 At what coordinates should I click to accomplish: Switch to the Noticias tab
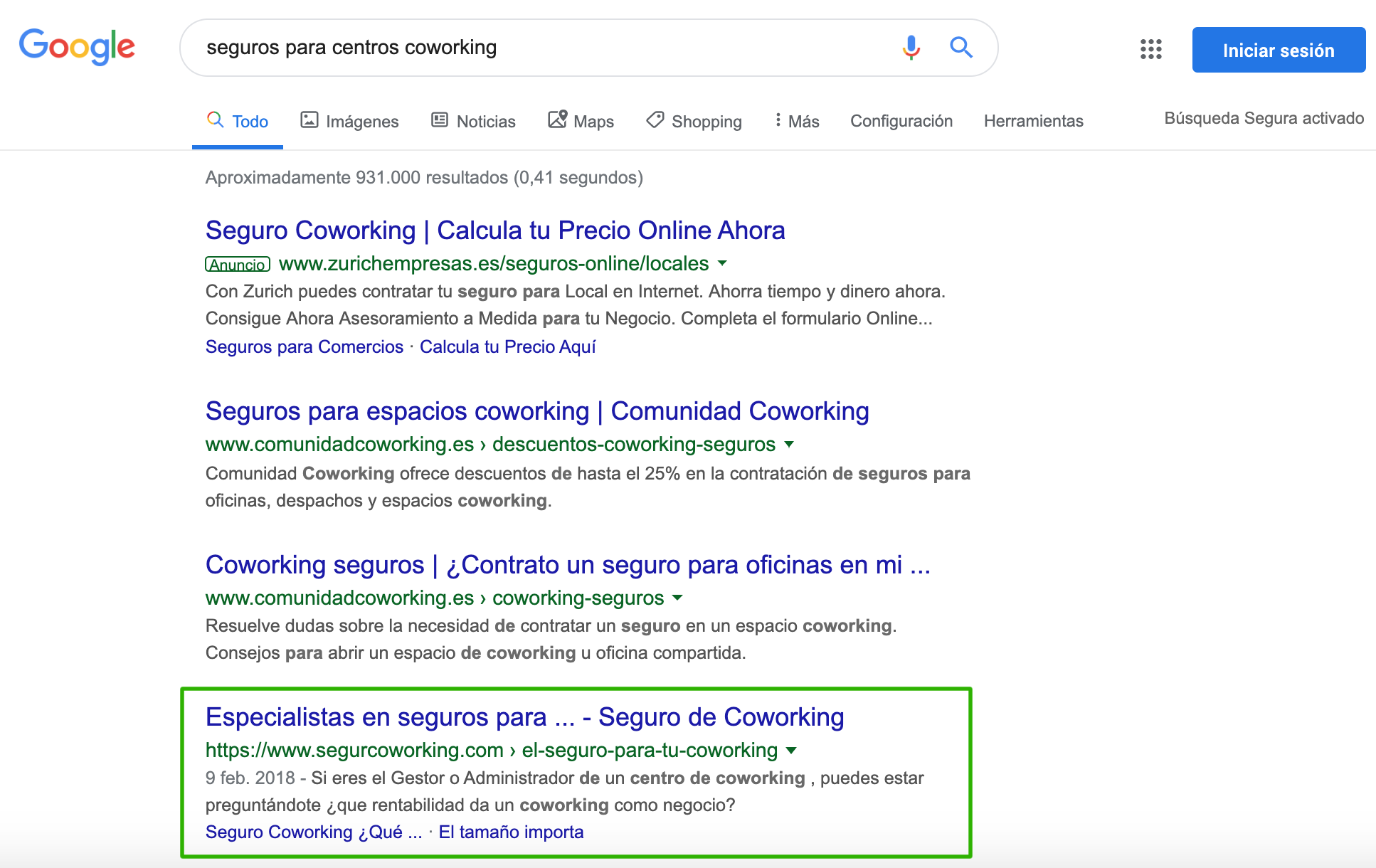point(473,121)
